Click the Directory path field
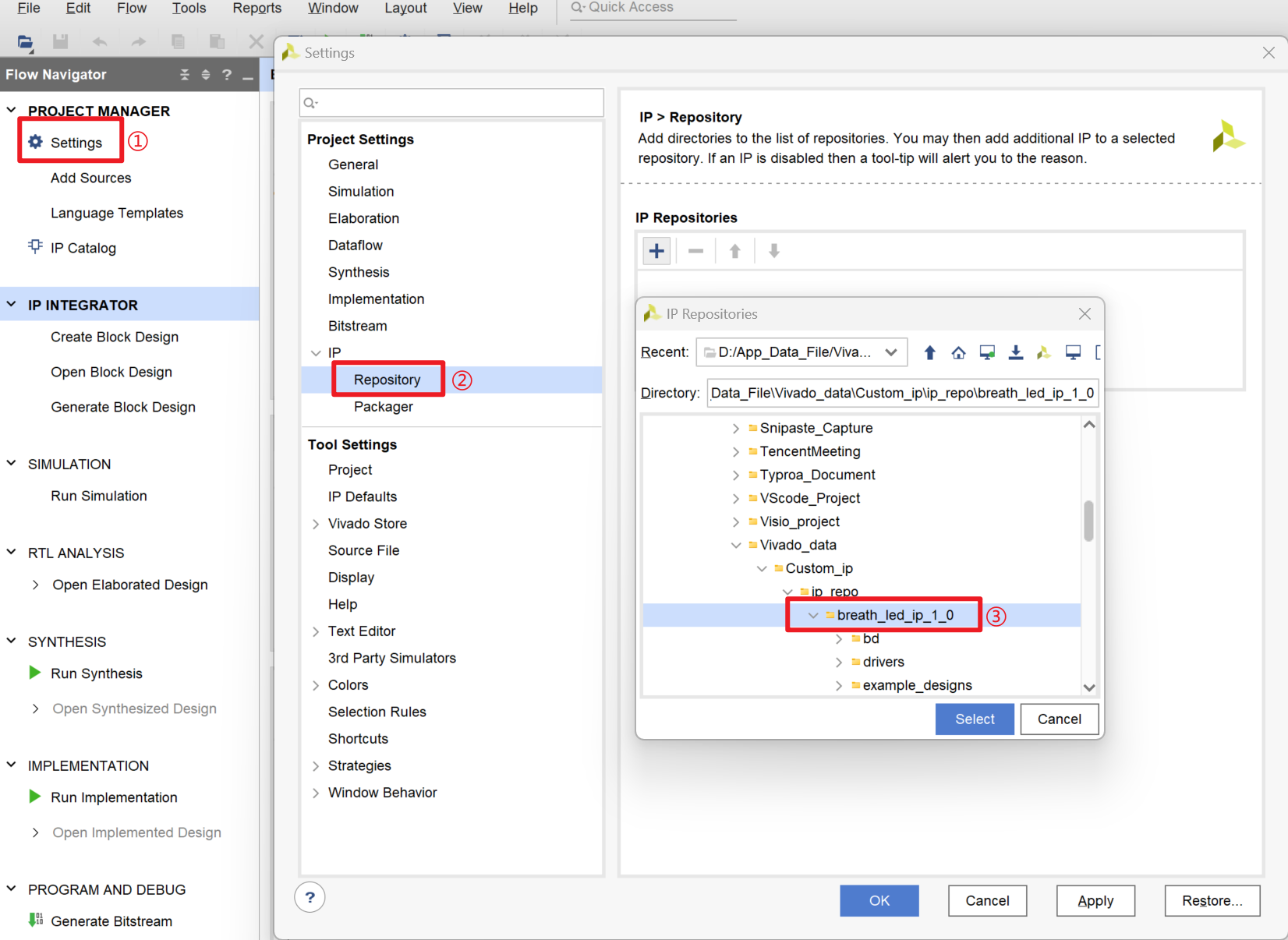This screenshot has width=1288, height=940. [903, 393]
